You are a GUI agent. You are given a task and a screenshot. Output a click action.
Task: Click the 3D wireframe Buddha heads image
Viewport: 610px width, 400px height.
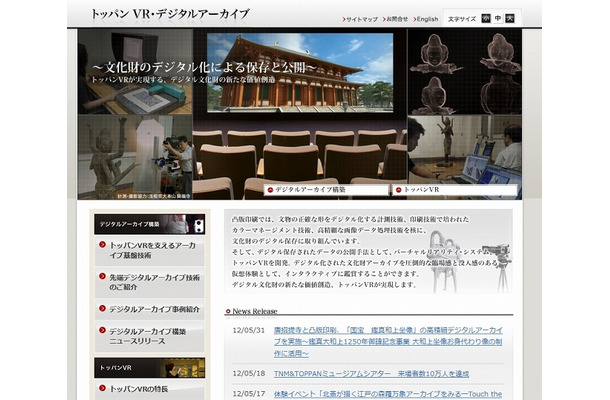[465, 72]
